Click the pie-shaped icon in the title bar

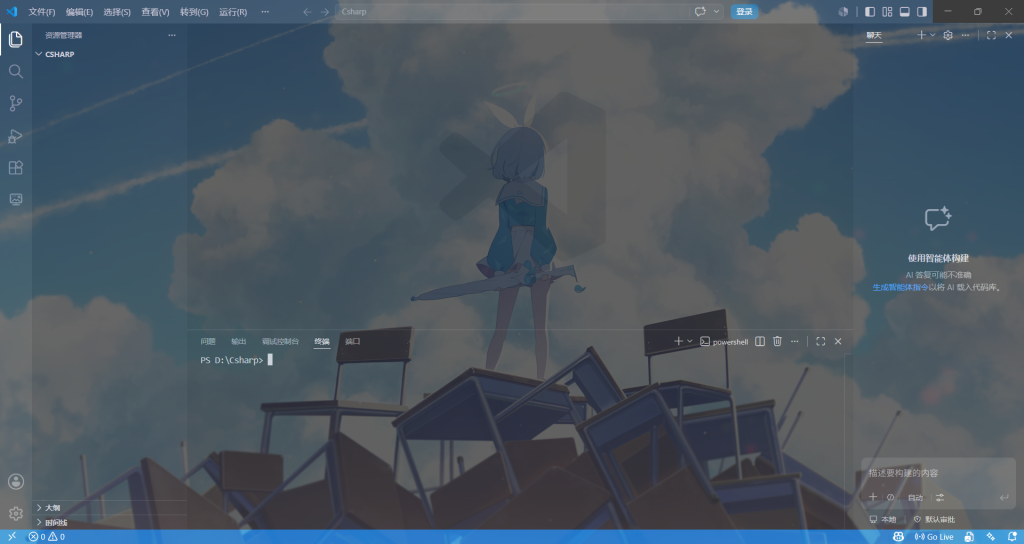[843, 12]
